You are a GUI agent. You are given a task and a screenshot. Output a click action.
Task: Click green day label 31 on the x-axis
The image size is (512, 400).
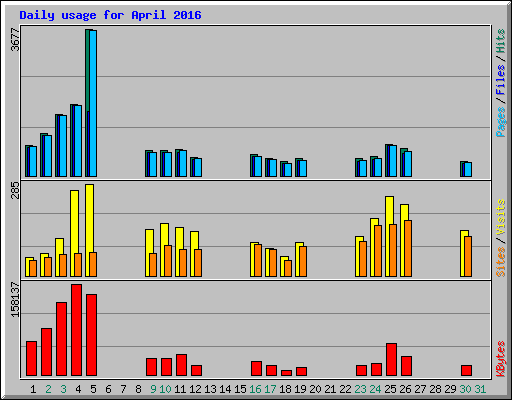(480, 389)
